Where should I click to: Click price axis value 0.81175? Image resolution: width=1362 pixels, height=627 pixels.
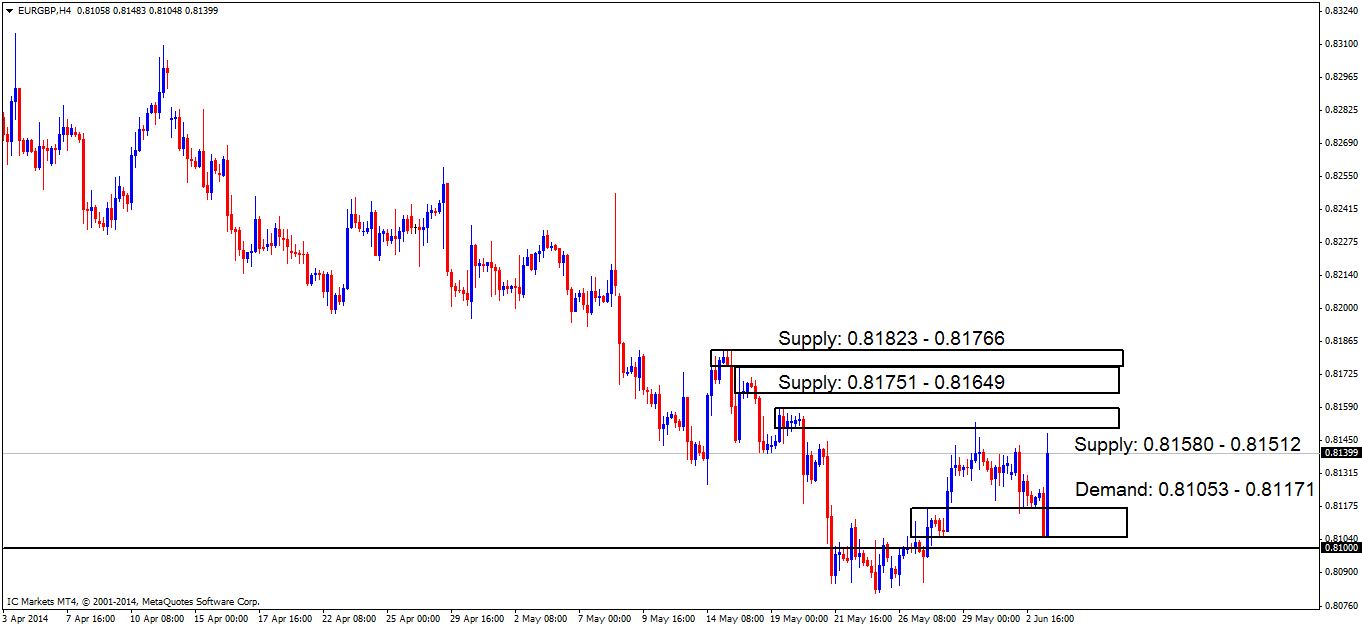pyautogui.click(x=1340, y=506)
